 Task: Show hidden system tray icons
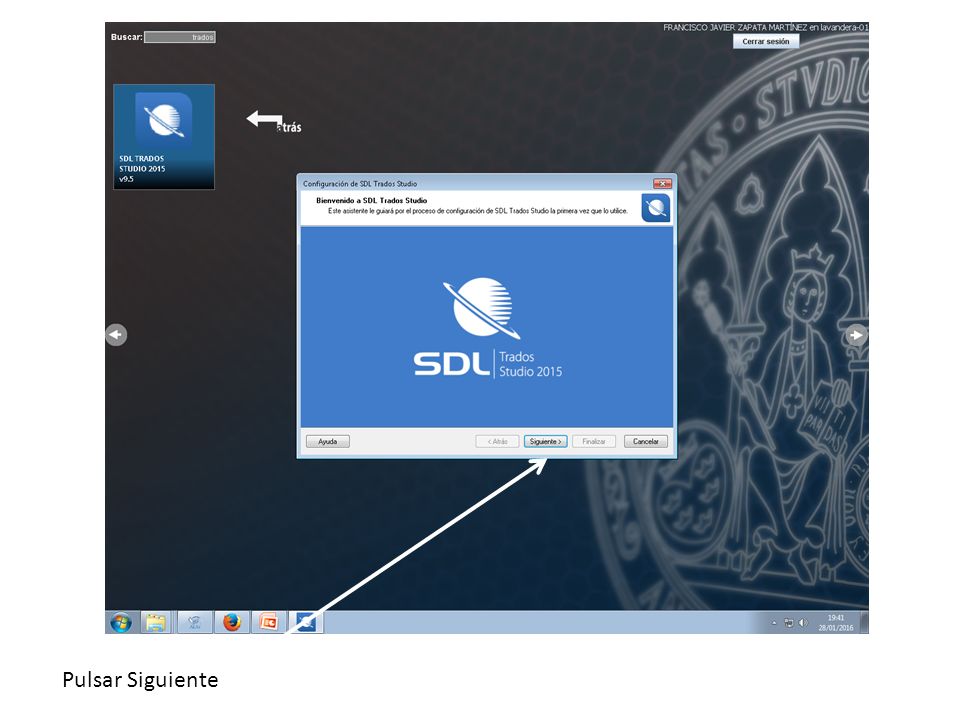coord(774,623)
